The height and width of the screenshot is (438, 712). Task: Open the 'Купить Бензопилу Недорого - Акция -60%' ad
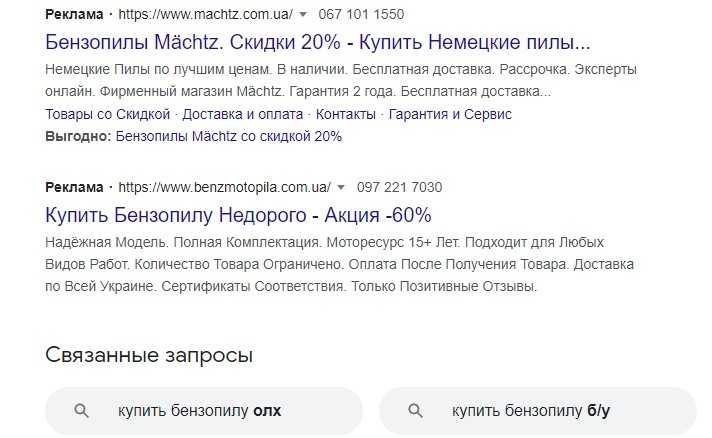pos(238,215)
